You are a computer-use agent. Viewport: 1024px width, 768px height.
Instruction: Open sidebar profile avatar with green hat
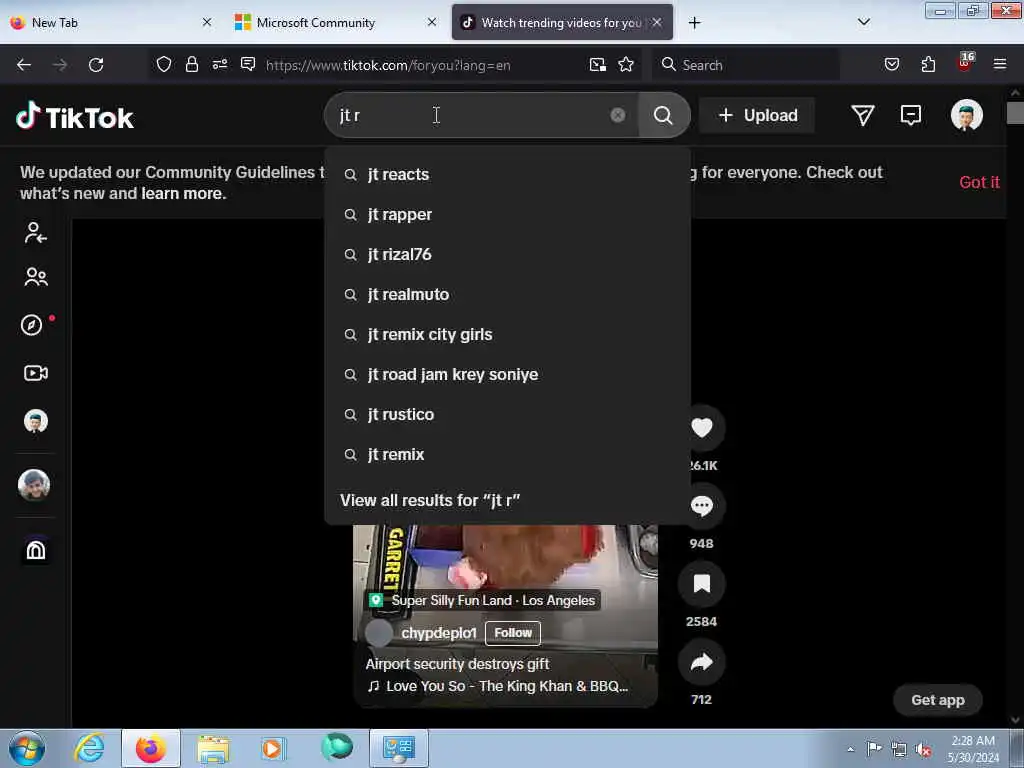click(35, 421)
